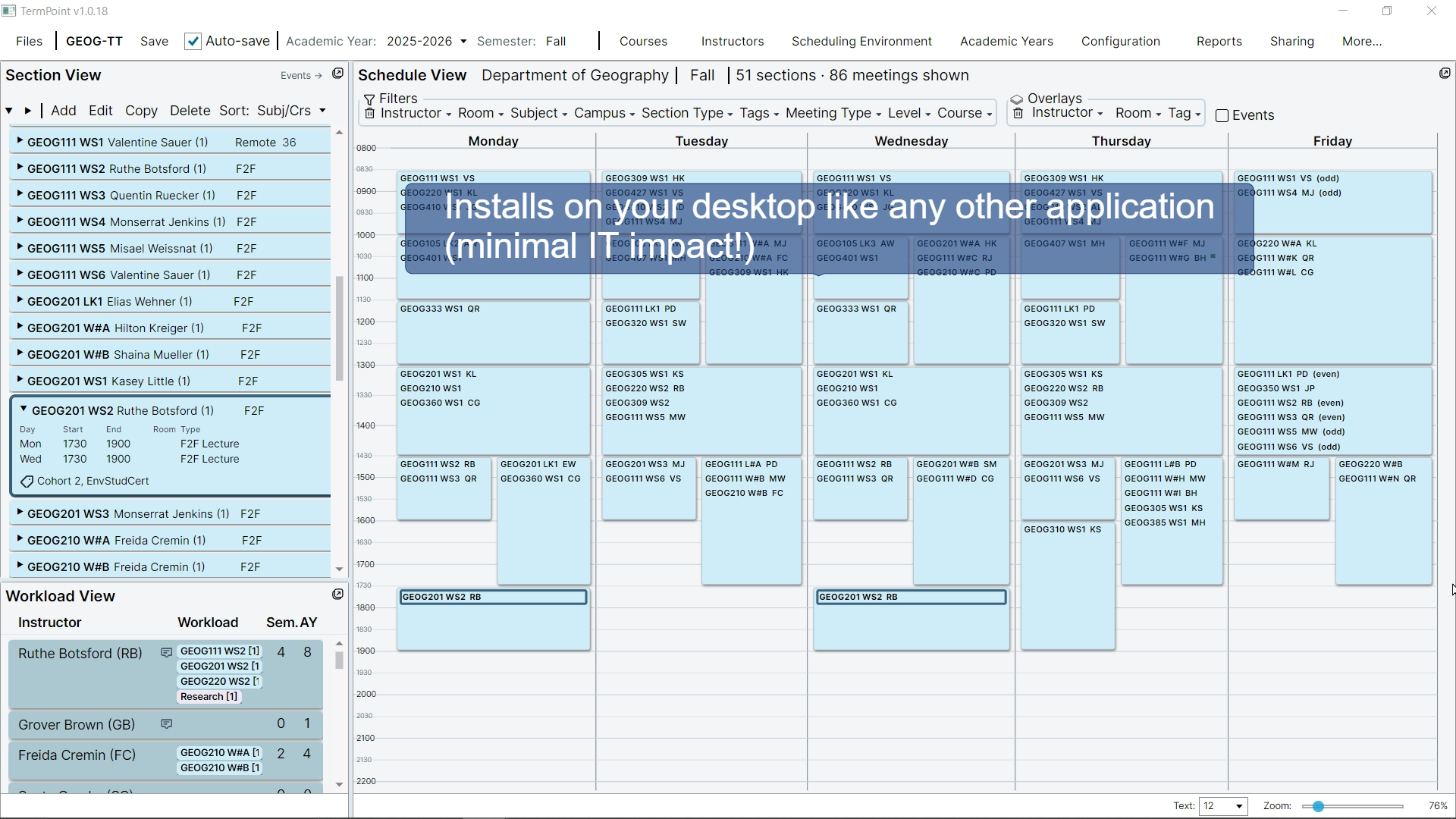Viewport: 1456px width, 819px height.
Task: Open the Section Type filter dropdown
Action: pyautogui.click(x=686, y=114)
